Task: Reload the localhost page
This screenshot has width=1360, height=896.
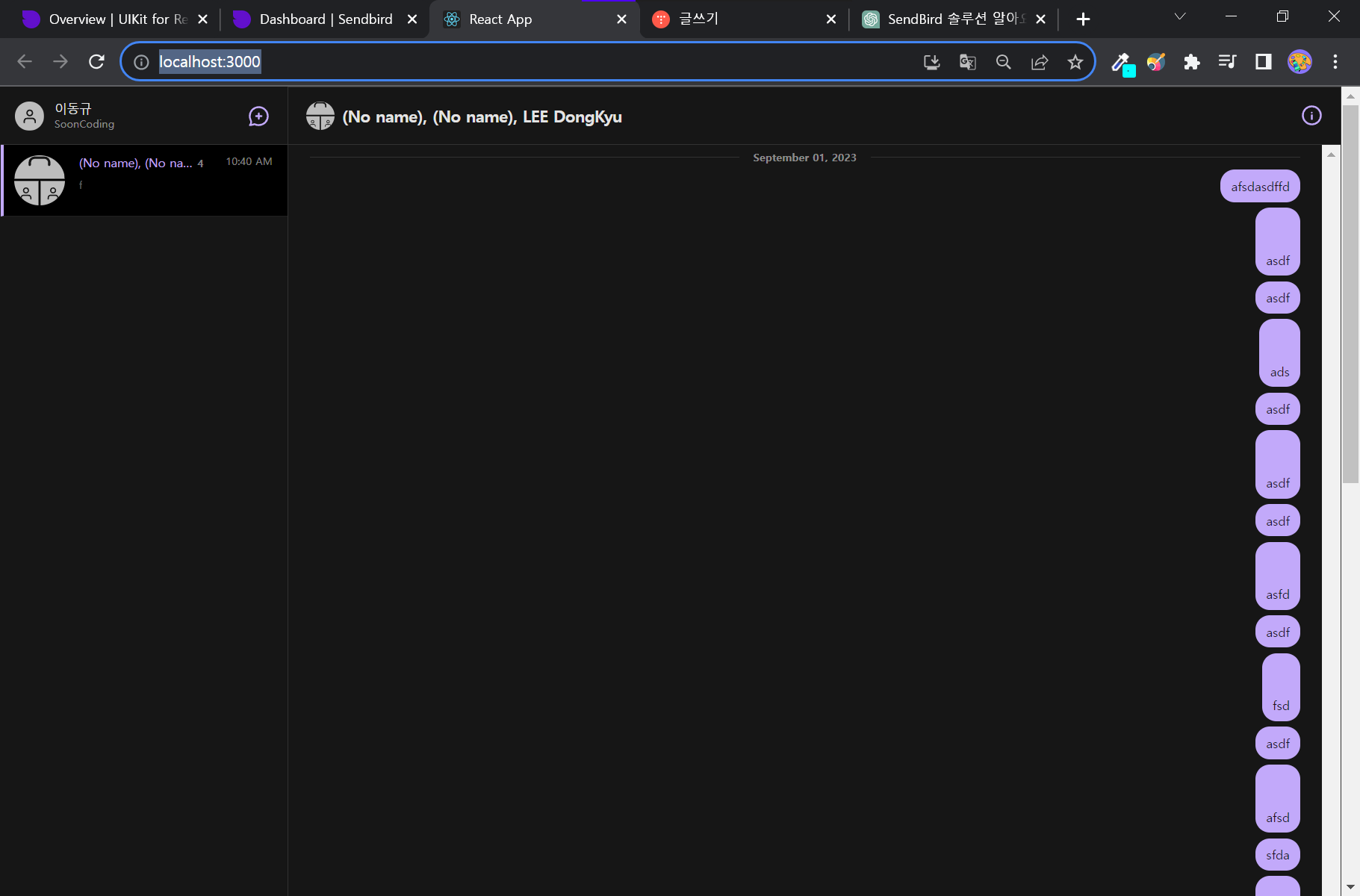Action: tap(96, 62)
